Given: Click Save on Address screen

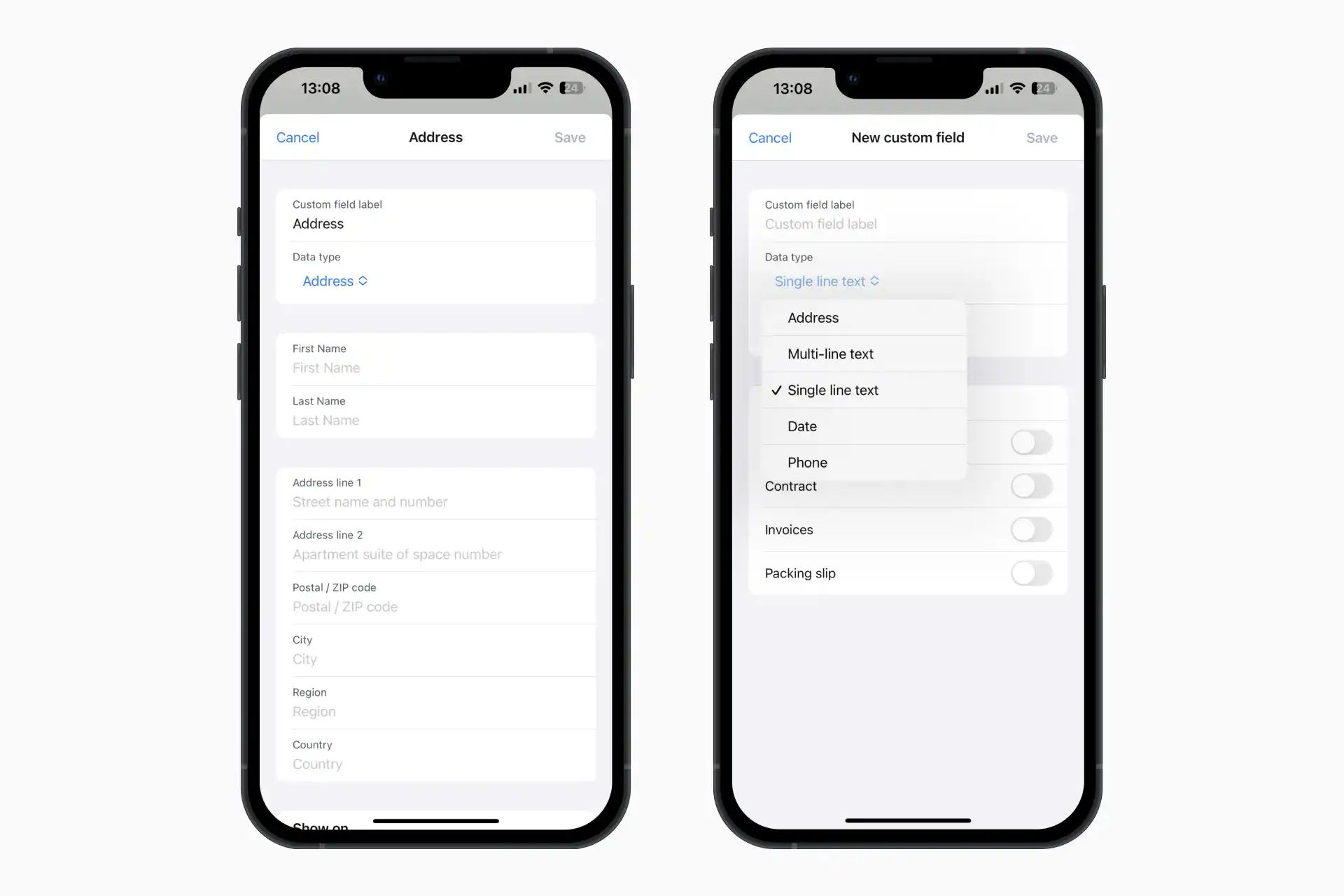Looking at the screenshot, I should pos(570,137).
